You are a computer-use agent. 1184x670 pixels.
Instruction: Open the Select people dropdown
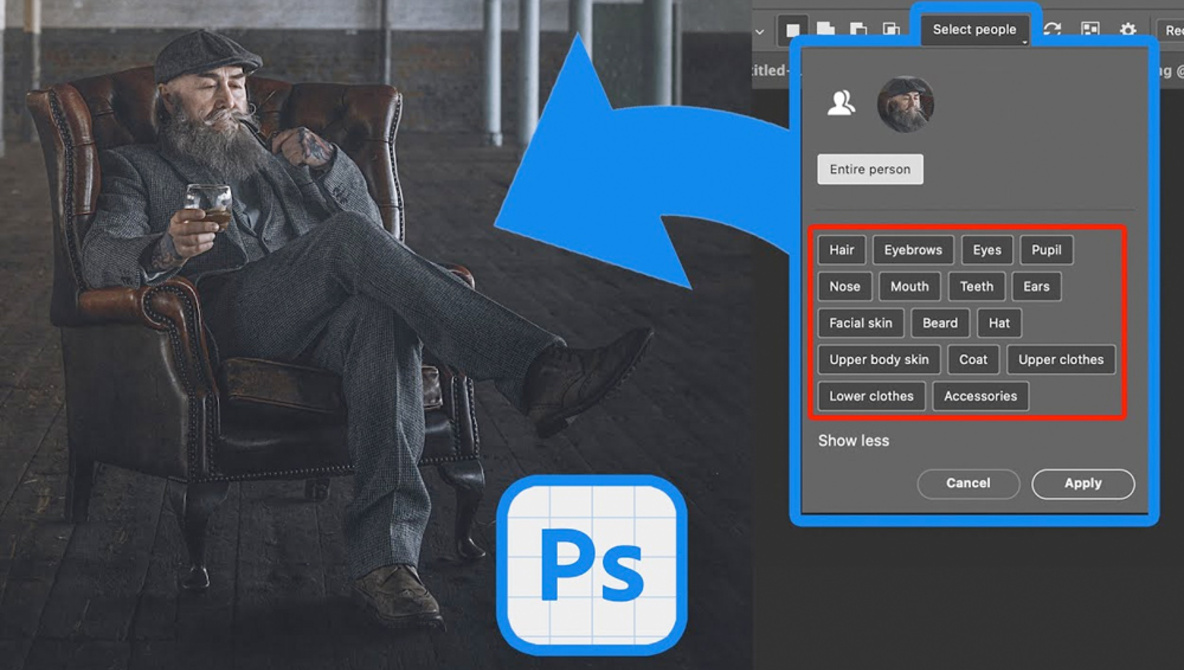pos(975,29)
